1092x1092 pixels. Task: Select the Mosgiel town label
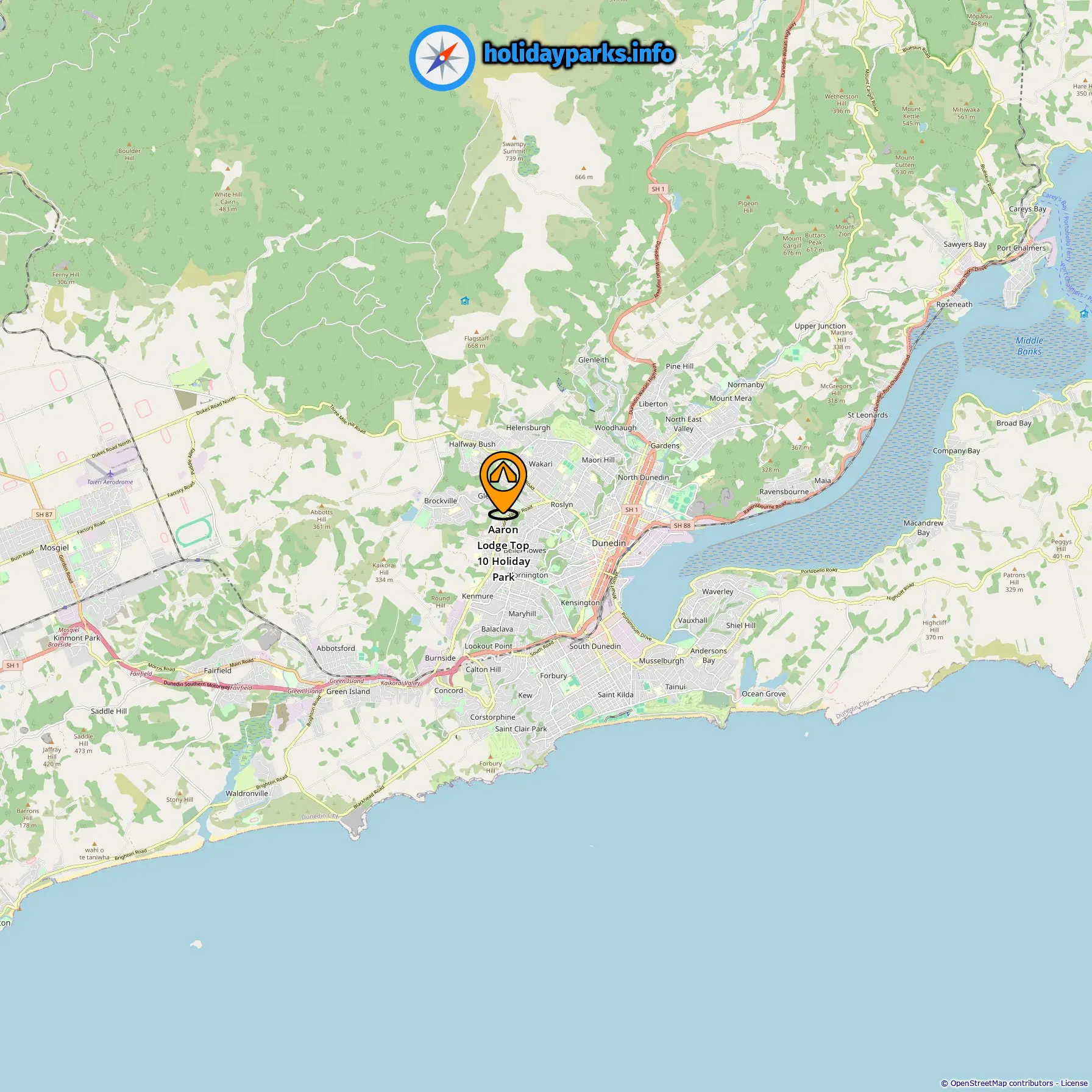coord(54,547)
